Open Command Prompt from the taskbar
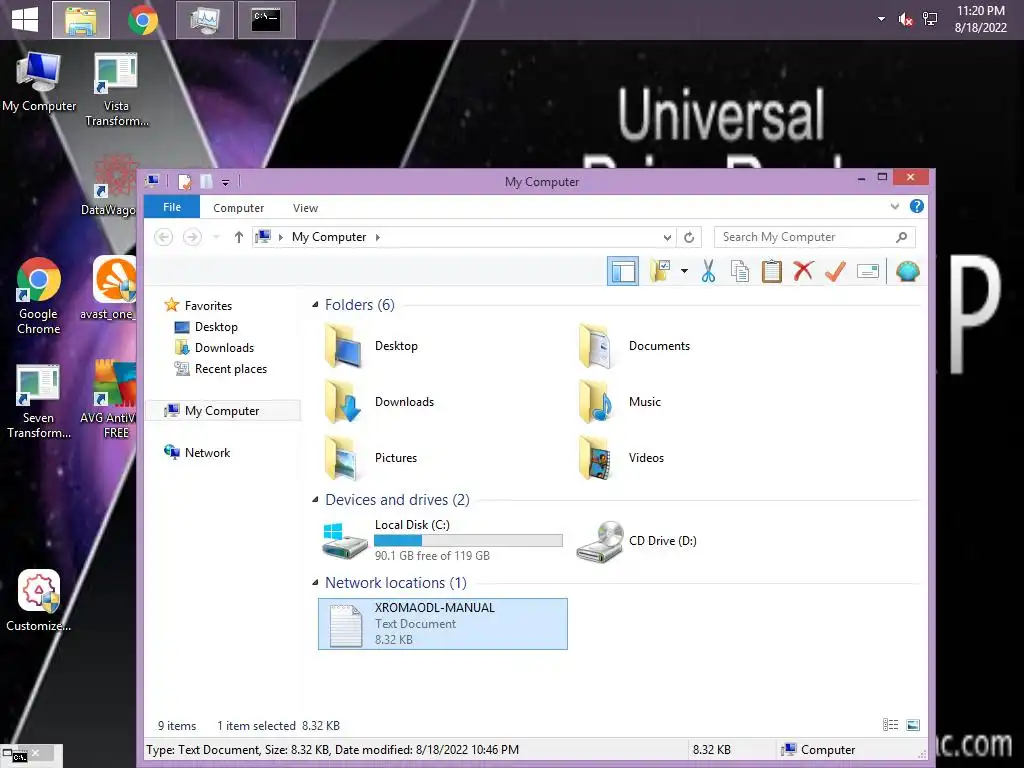This screenshot has width=1024, height=768. coord(266,20)
